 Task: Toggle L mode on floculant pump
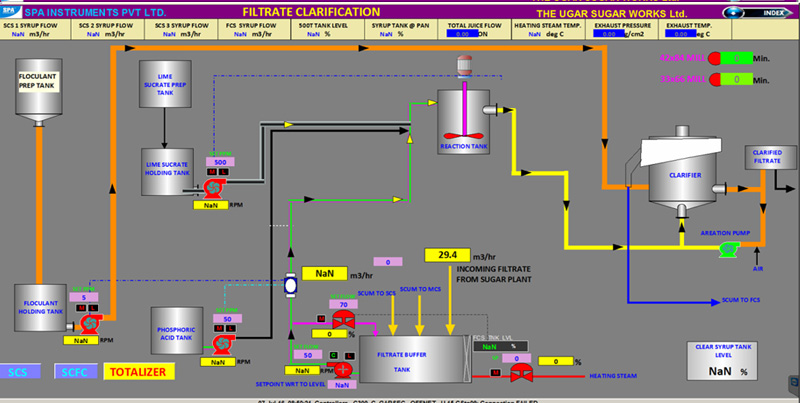pyautogui.click(x=93, y=308)
